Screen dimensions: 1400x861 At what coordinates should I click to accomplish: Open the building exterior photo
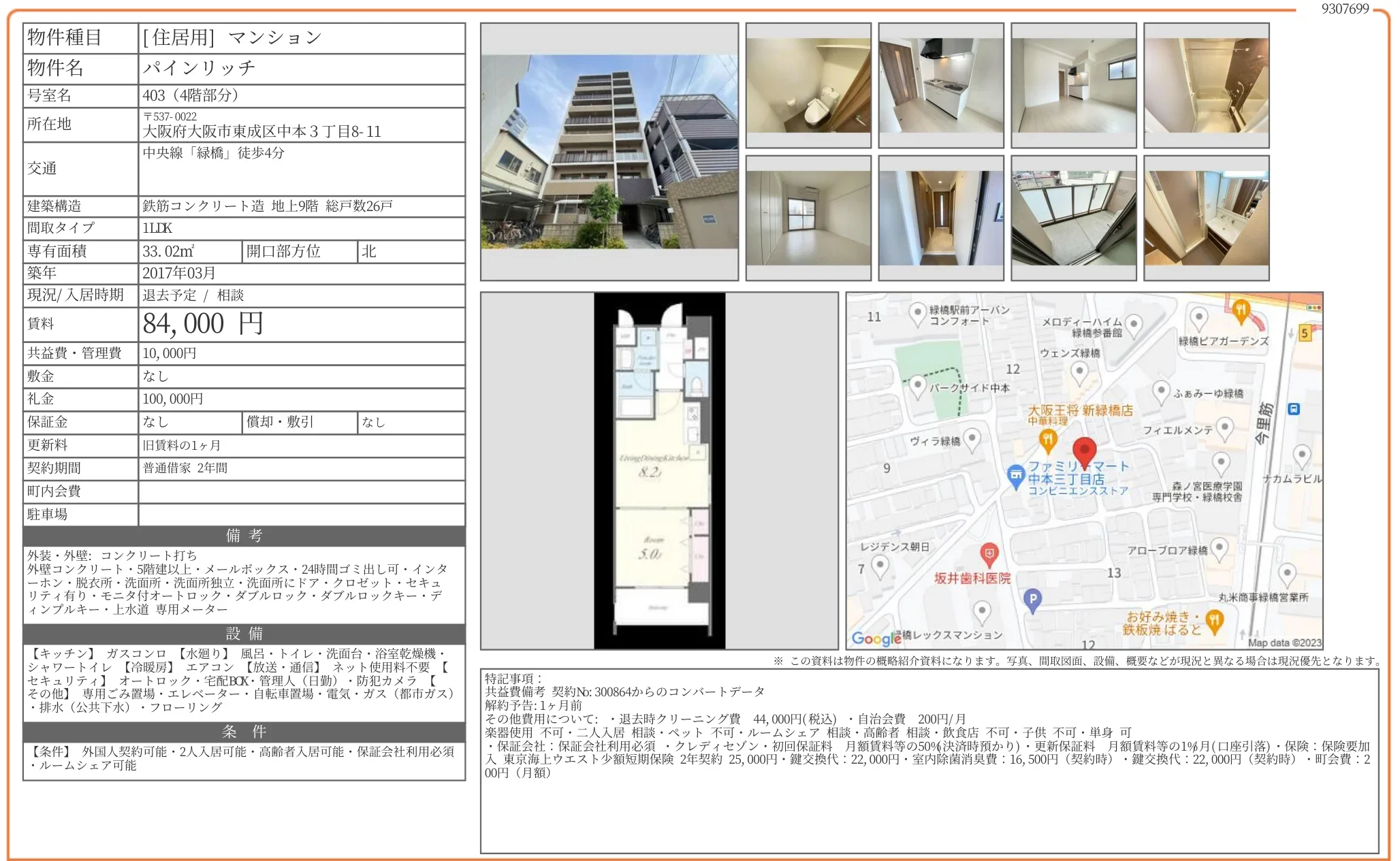609,151
